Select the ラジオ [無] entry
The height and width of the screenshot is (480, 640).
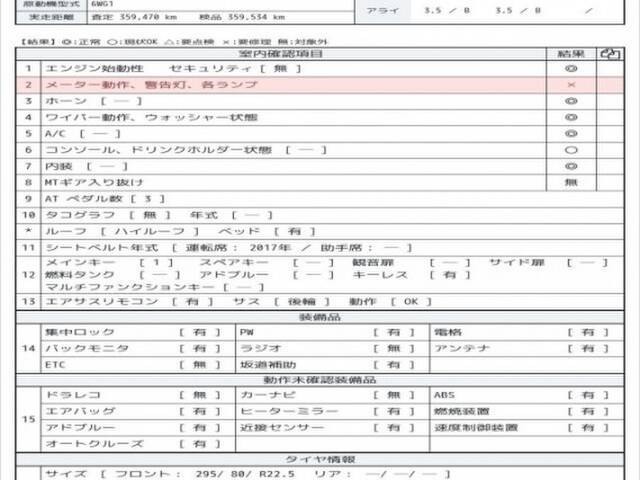(327, 349)
